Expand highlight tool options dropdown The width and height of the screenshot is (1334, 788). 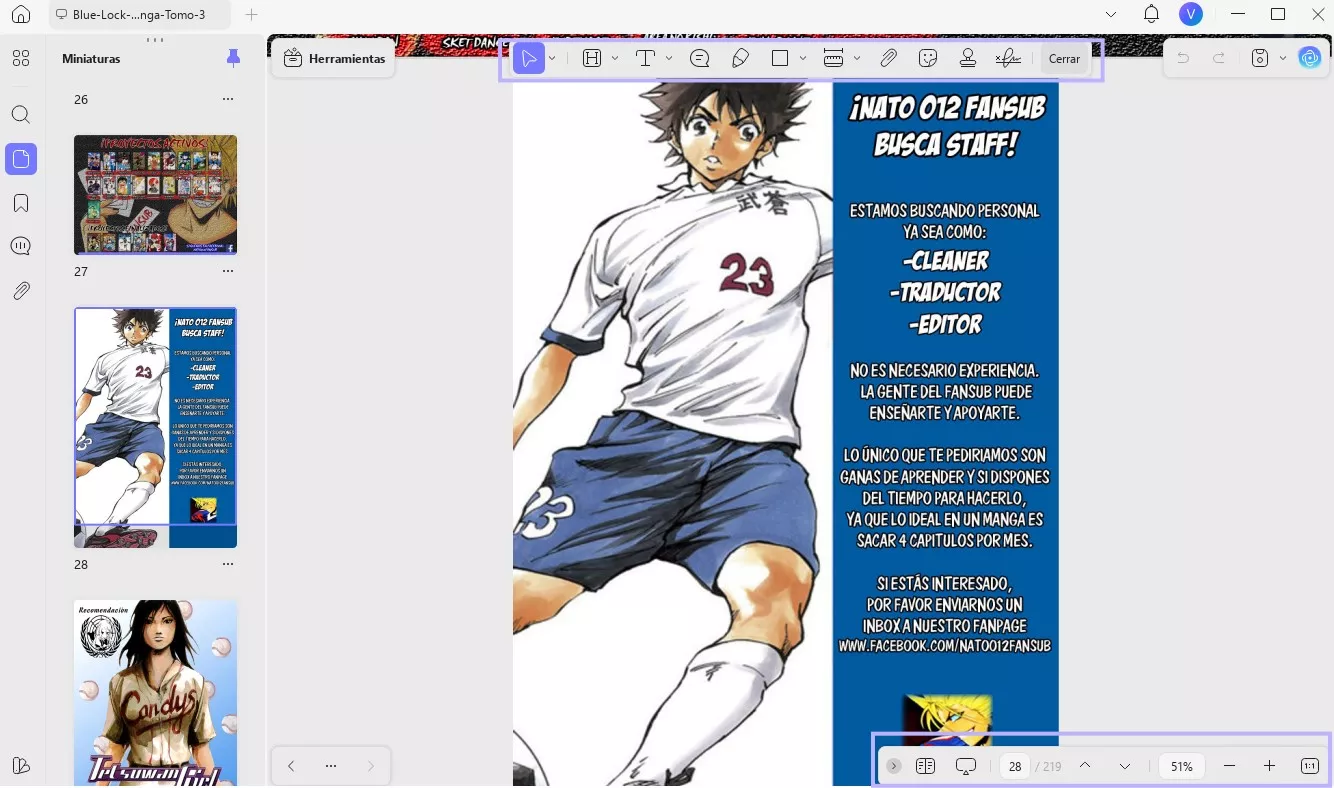click(615, 59)
